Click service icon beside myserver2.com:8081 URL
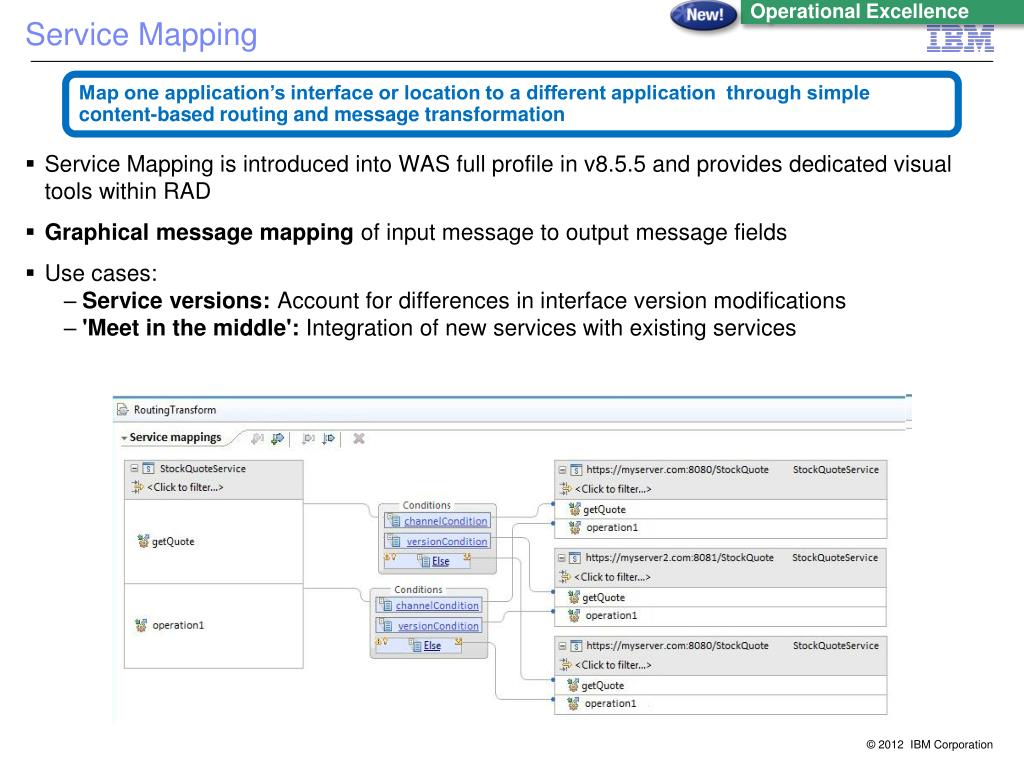The image size is (1024, 768). coord(575,558)
